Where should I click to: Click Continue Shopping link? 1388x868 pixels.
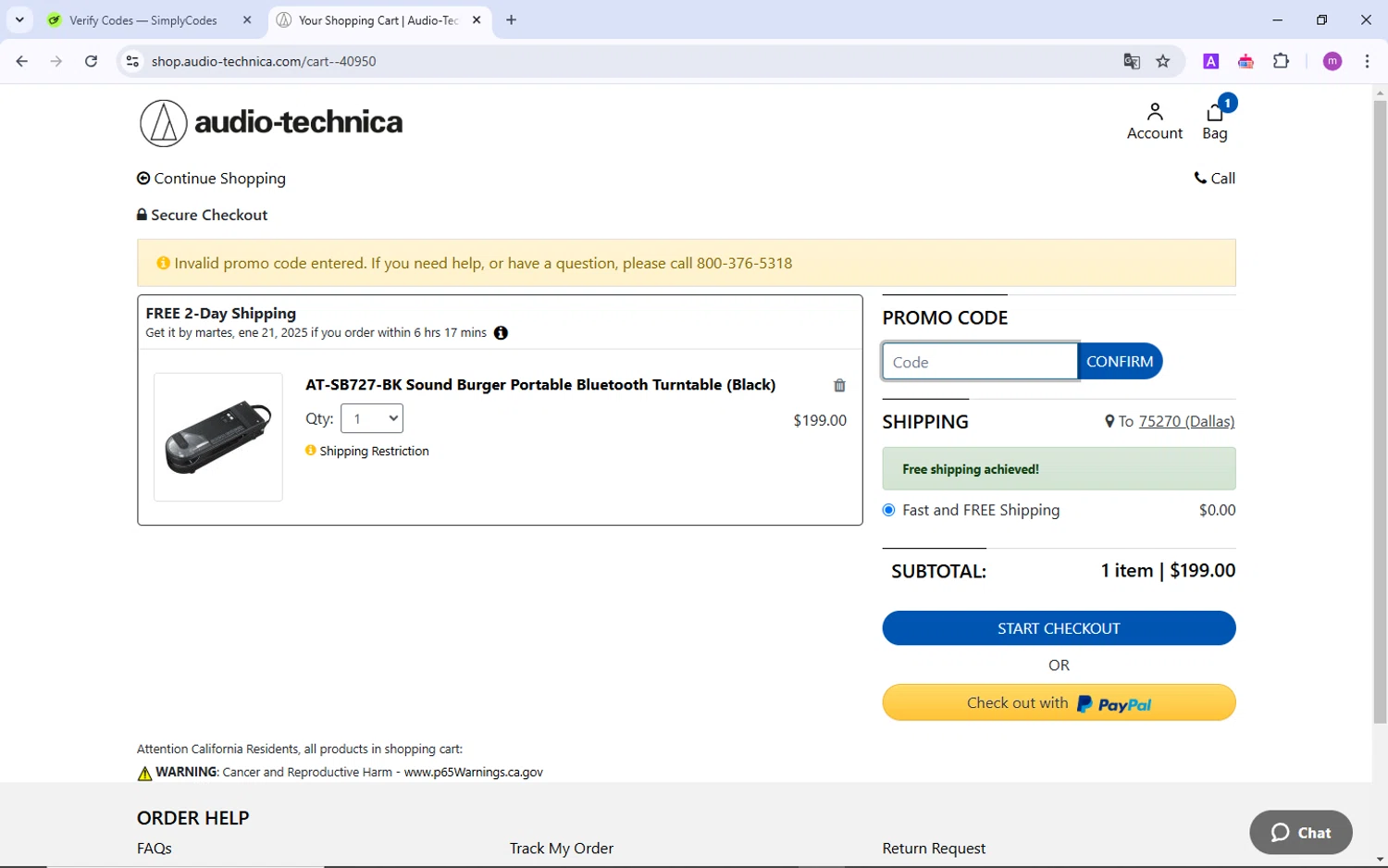(211, 179)
